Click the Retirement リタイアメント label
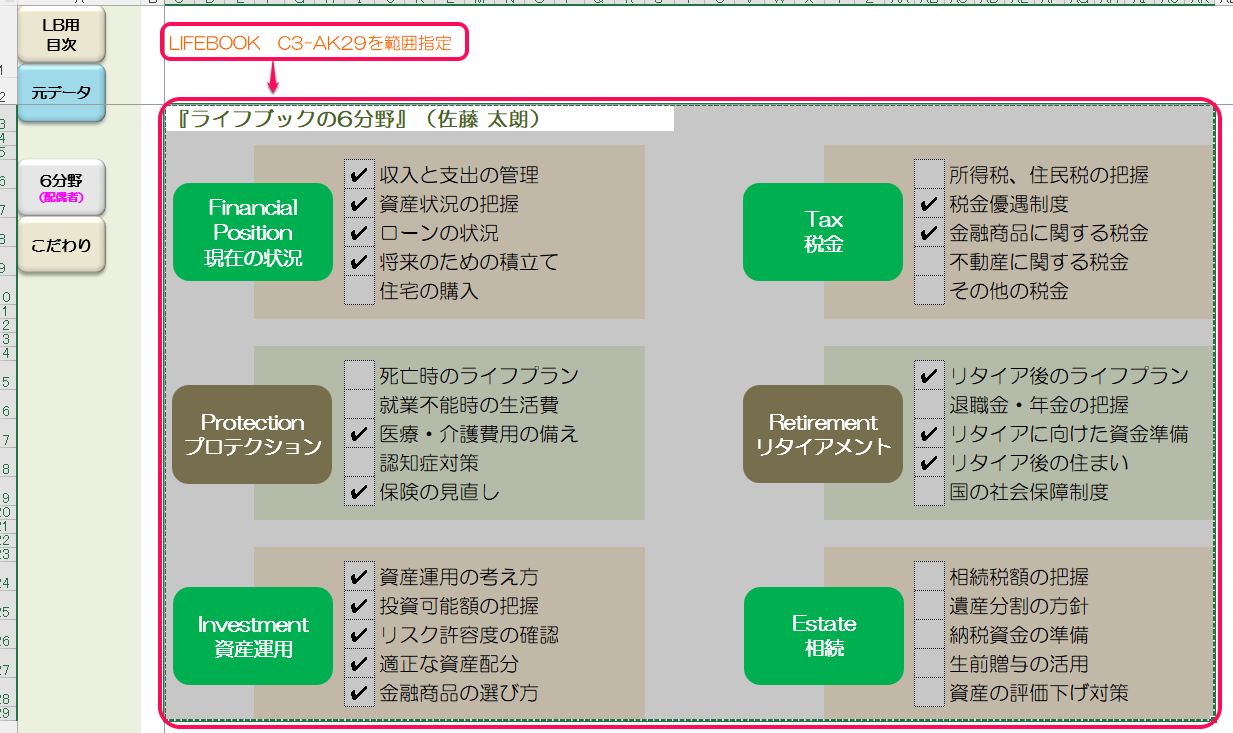1233x733 pixels. pyautogui.click(x=823, y=434)
